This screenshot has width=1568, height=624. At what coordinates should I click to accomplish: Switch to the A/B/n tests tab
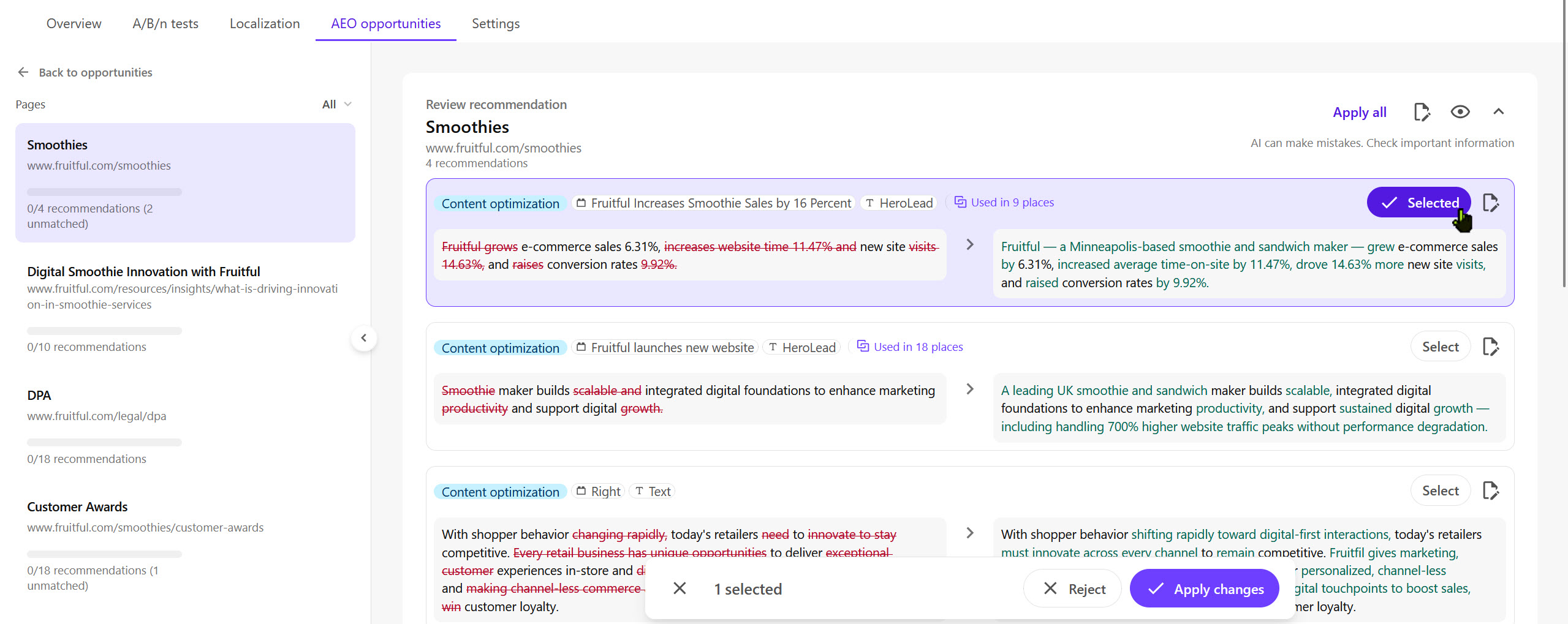point(165,23)
